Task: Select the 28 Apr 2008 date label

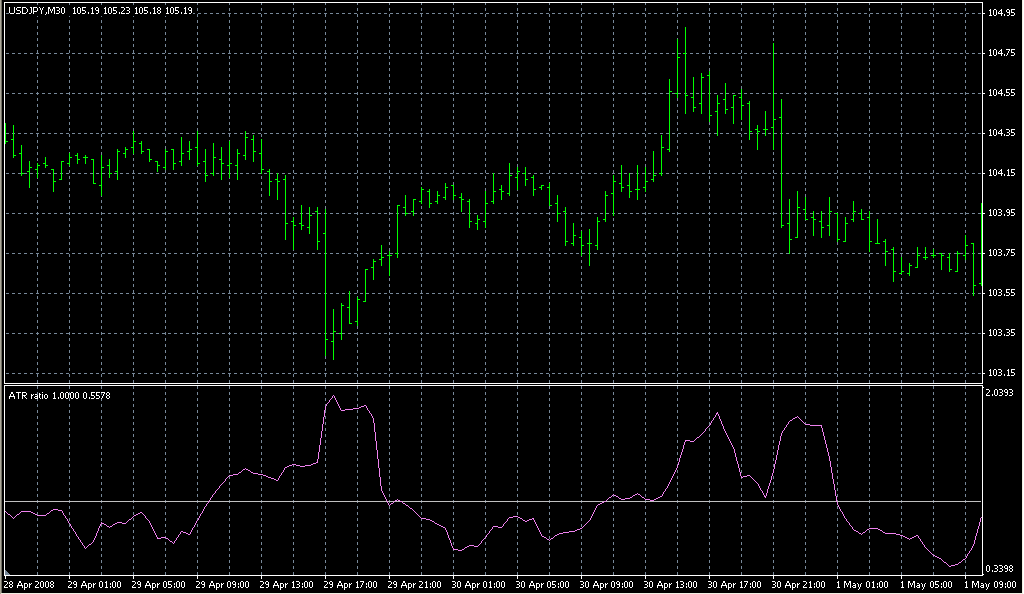Action: (29, 583)
